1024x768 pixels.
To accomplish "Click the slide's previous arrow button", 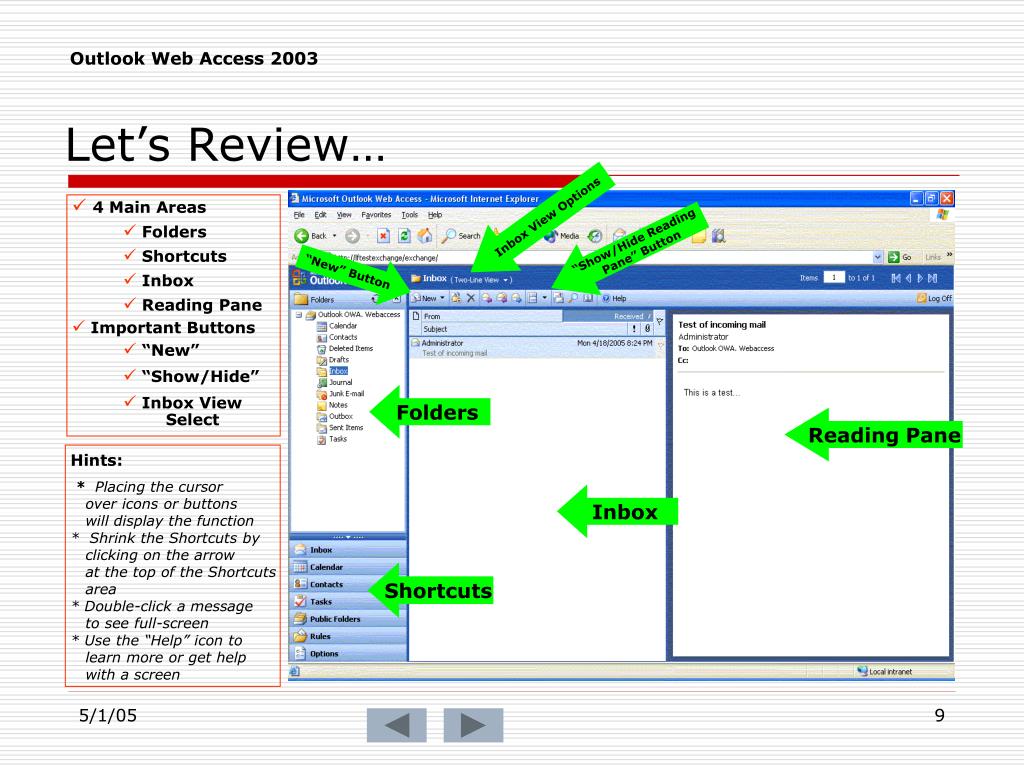I will click(x=396, y=725).
